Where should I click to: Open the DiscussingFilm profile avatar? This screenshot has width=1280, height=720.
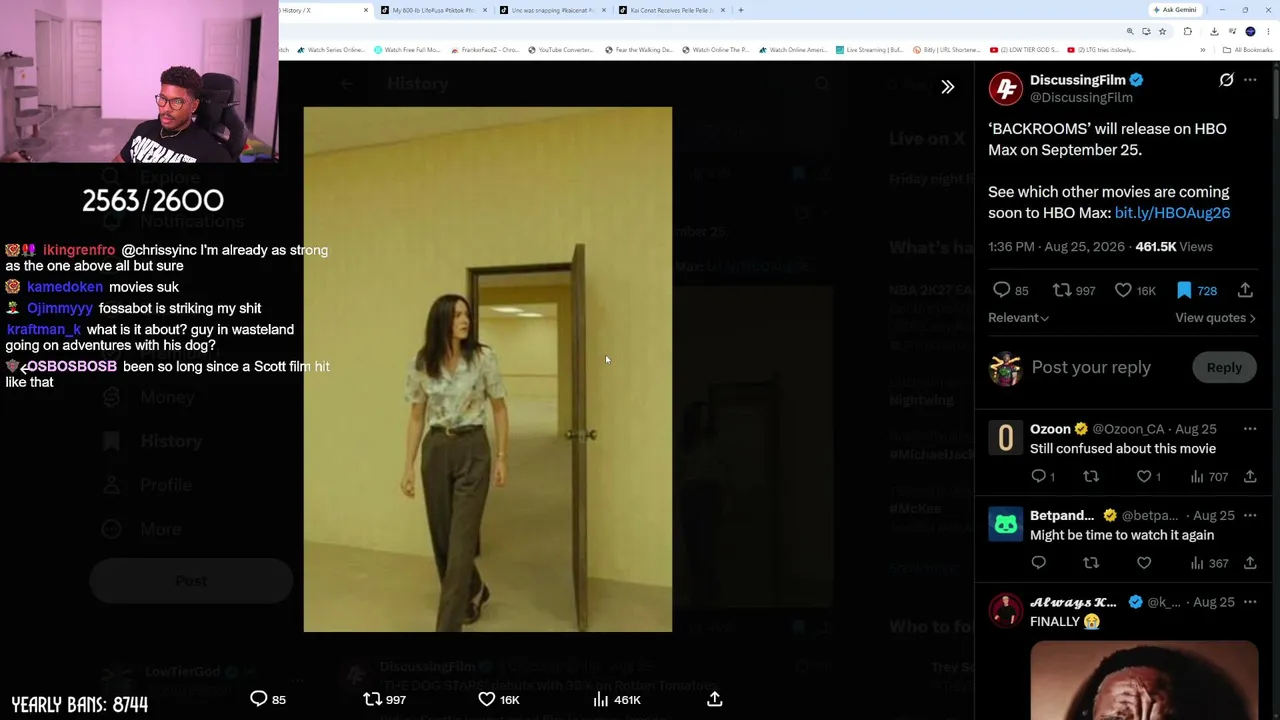[x=1005, y=88]
